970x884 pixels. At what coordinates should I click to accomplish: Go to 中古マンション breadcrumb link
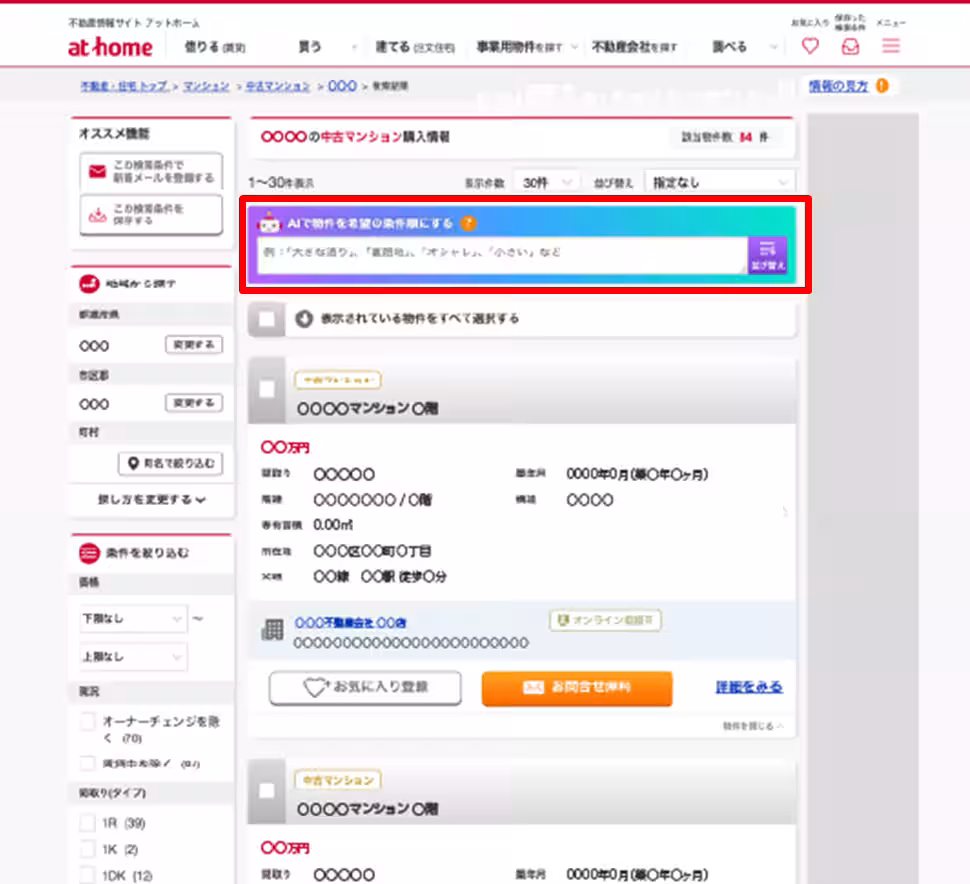click(x=278, y=86)
